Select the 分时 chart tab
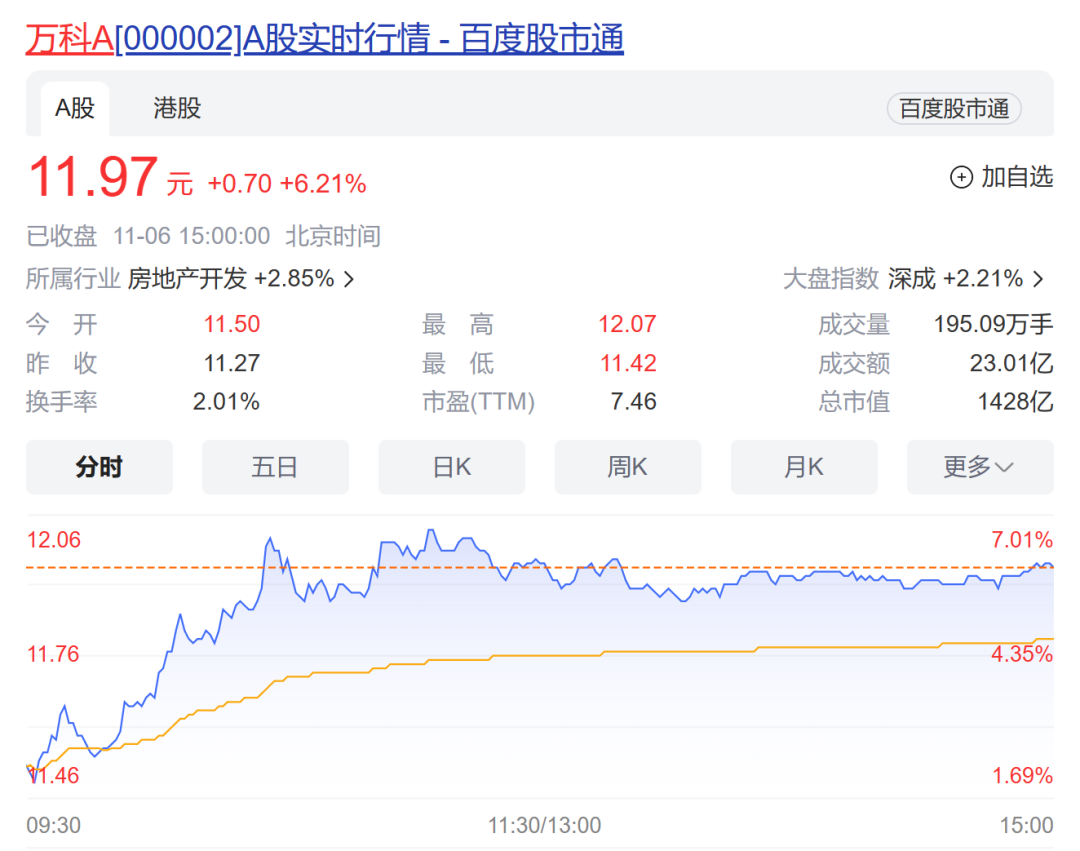 [99, 467]
